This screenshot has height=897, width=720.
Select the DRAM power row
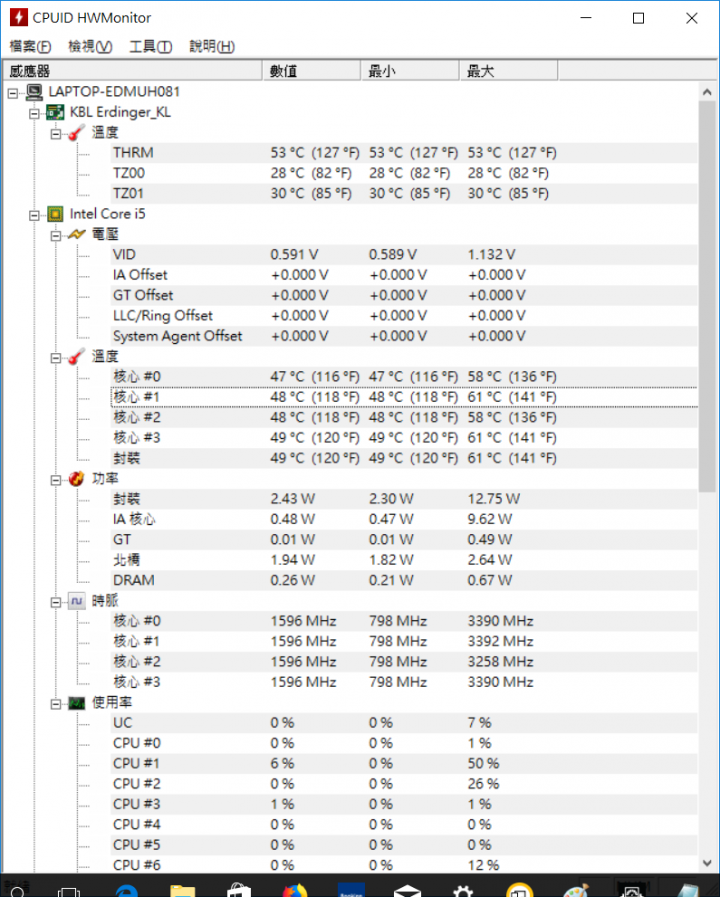(404, 580)
